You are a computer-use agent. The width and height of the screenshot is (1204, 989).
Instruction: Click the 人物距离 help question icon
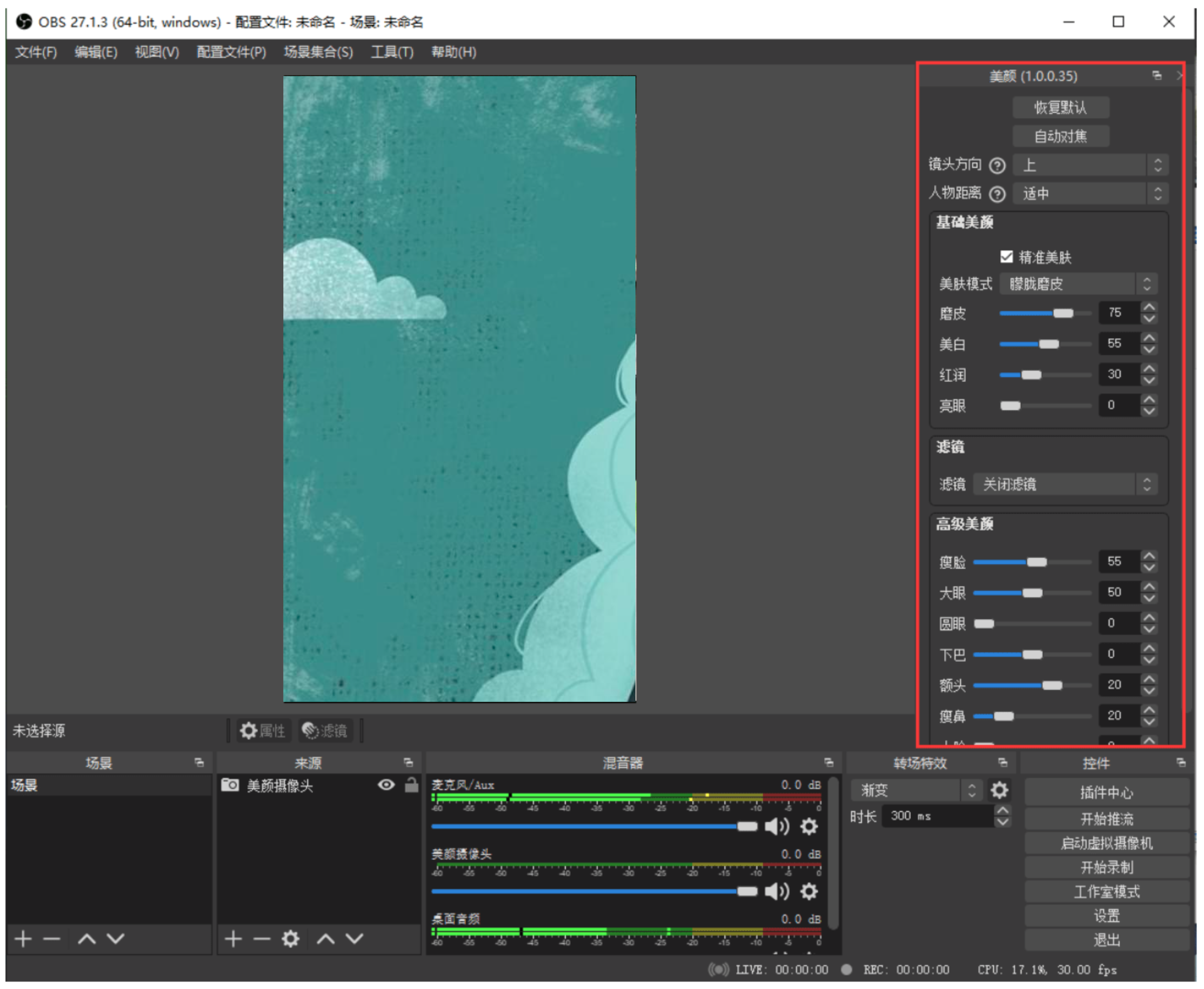(997, 194)
